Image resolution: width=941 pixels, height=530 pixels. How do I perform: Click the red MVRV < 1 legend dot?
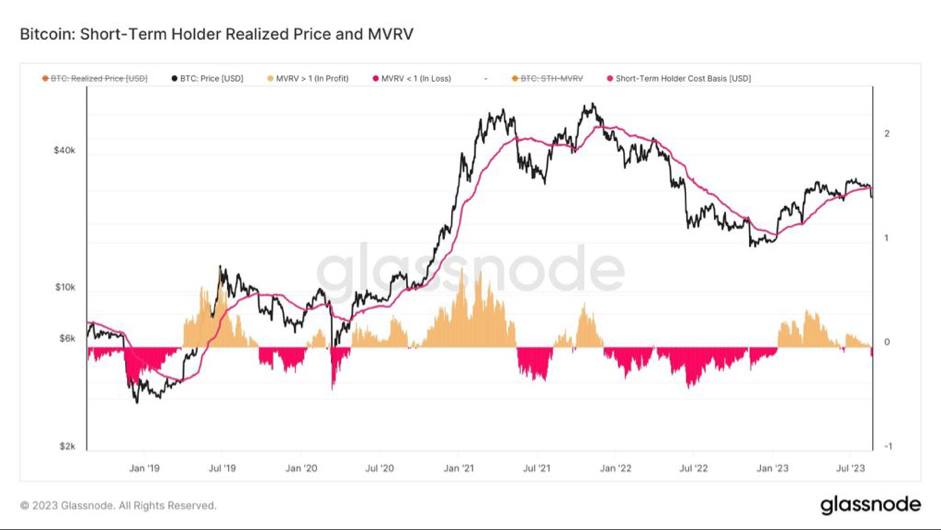376,78
